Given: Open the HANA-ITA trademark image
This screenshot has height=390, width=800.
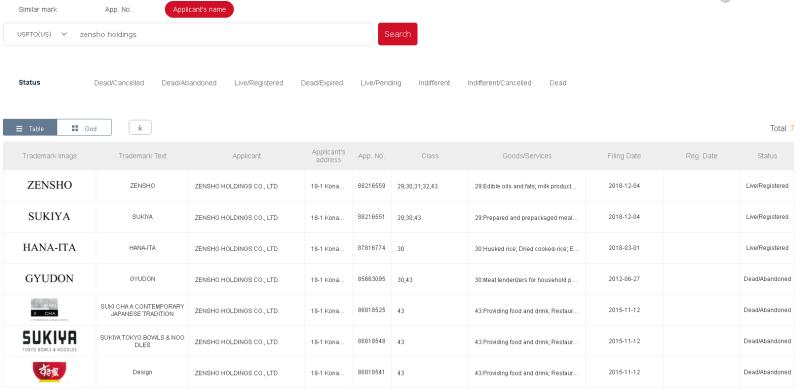Looking at the screenshot, I should click(49, 248).
